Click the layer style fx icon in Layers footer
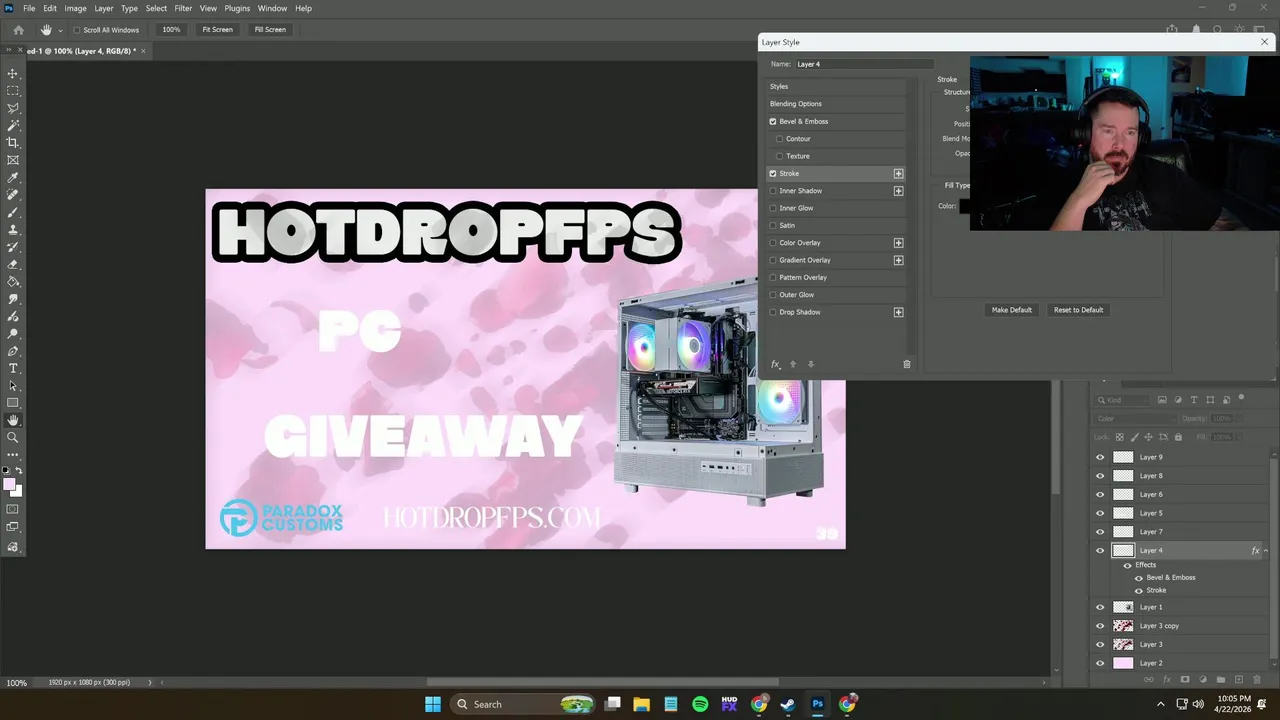Screen dimensions: 1280x720 point(1166,680)
